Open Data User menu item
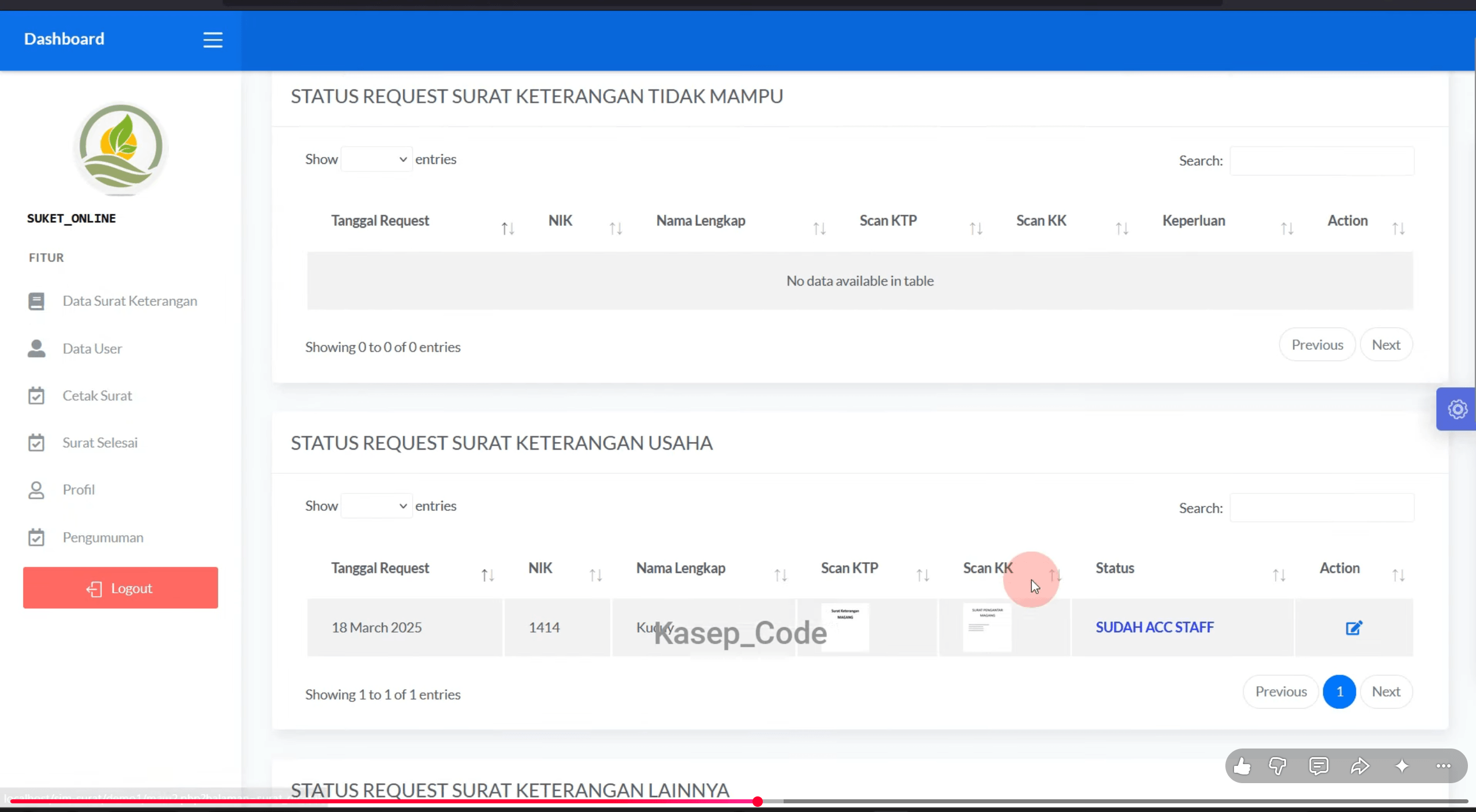This screenshot has width=1476, height=812. coord(92,349)
